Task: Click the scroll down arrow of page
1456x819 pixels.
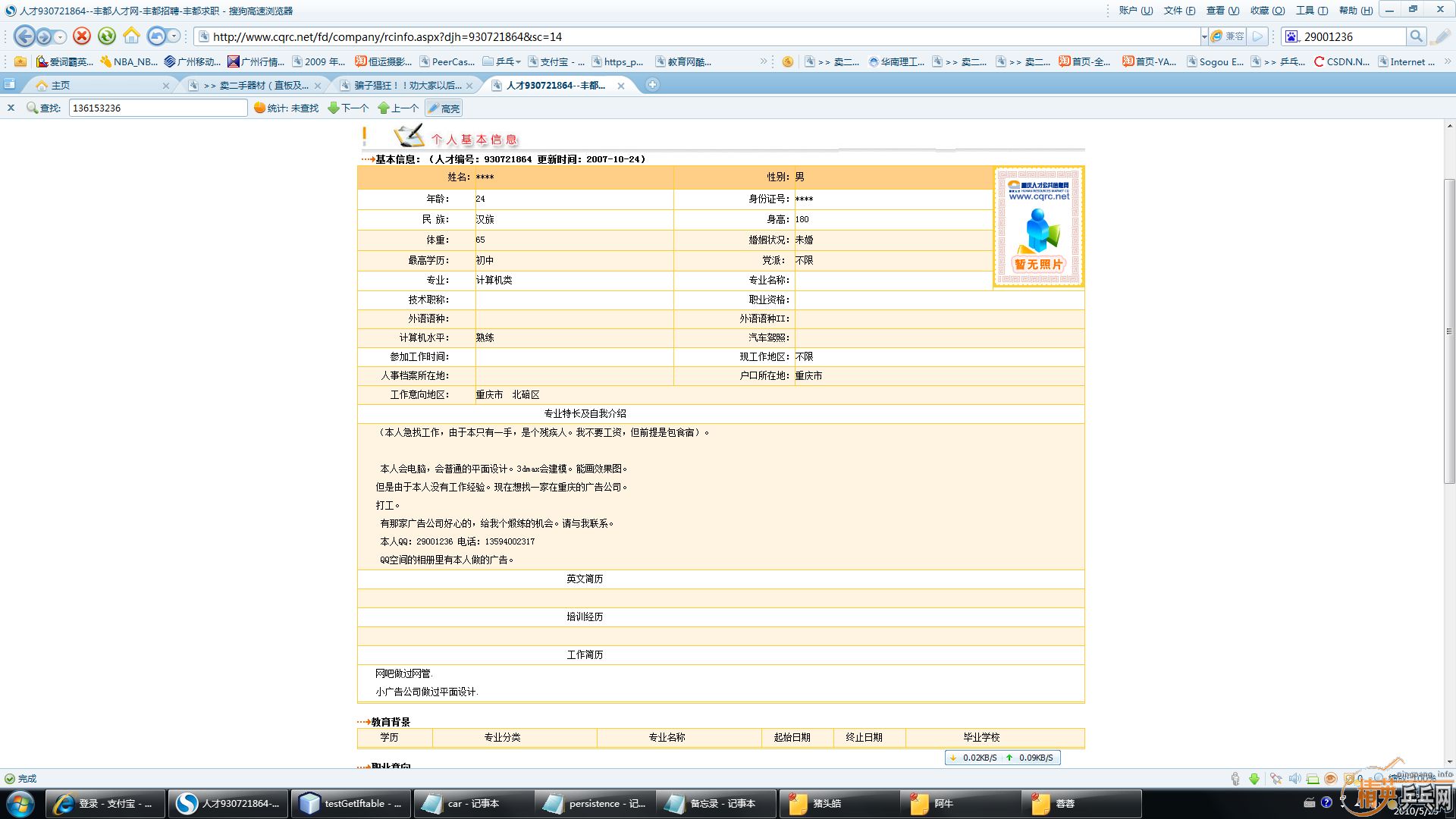Action: (x=1449, y=761)
